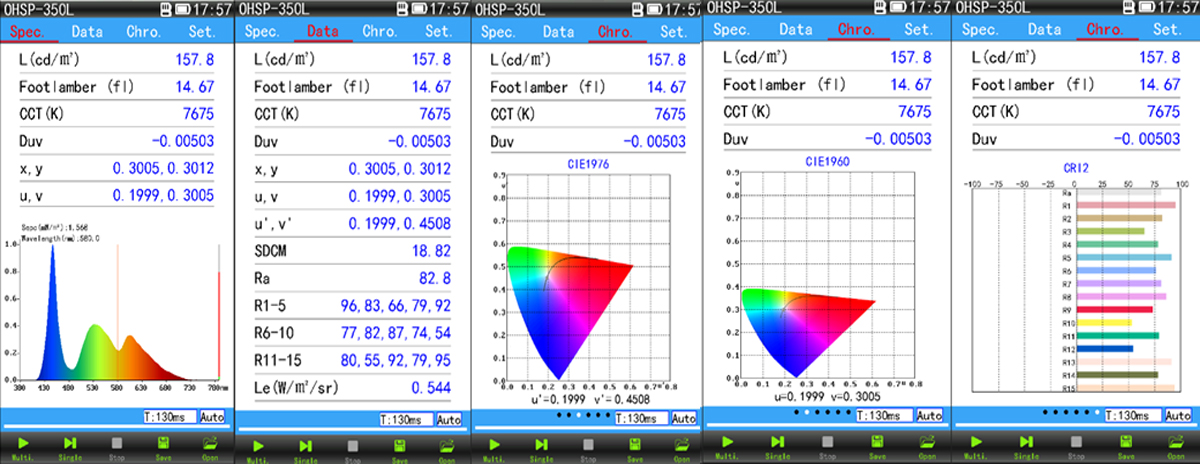Open the Set. tab in the CRI2 panel
The width and height of the screenshot is (1200, 464).
(1168, 30)
